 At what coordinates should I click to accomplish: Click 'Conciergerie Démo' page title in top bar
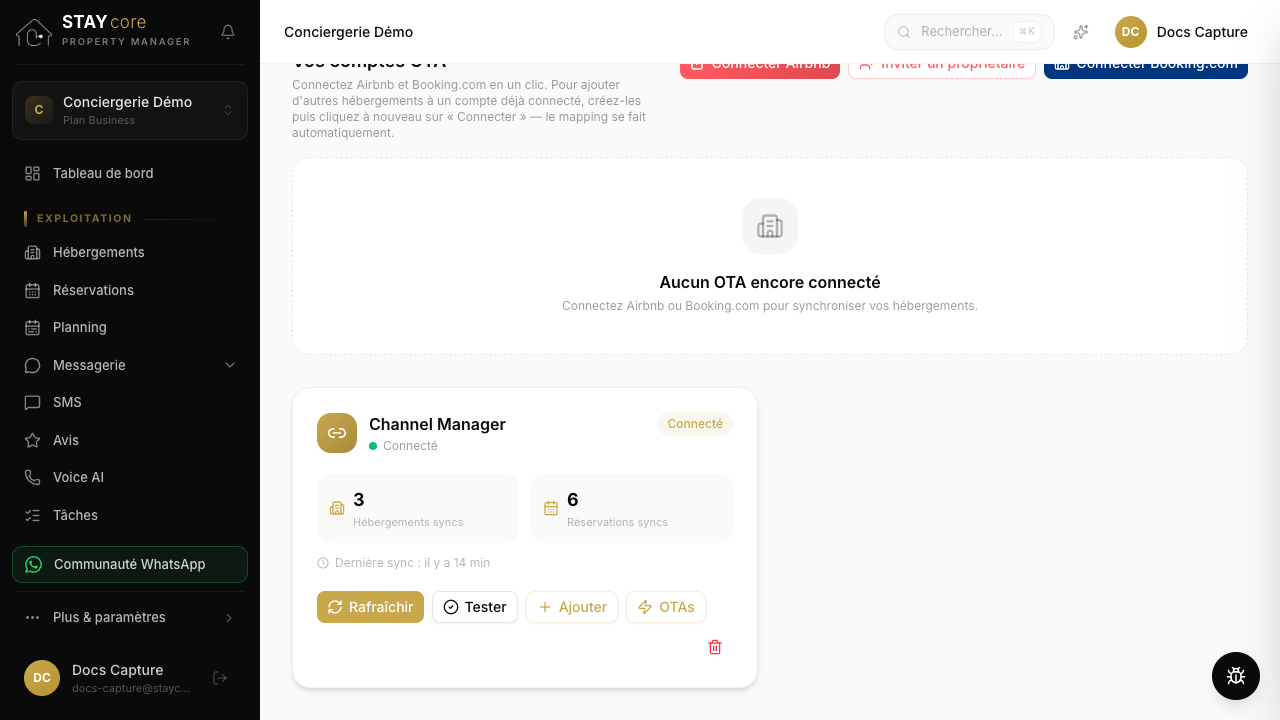tap(348, 32)
